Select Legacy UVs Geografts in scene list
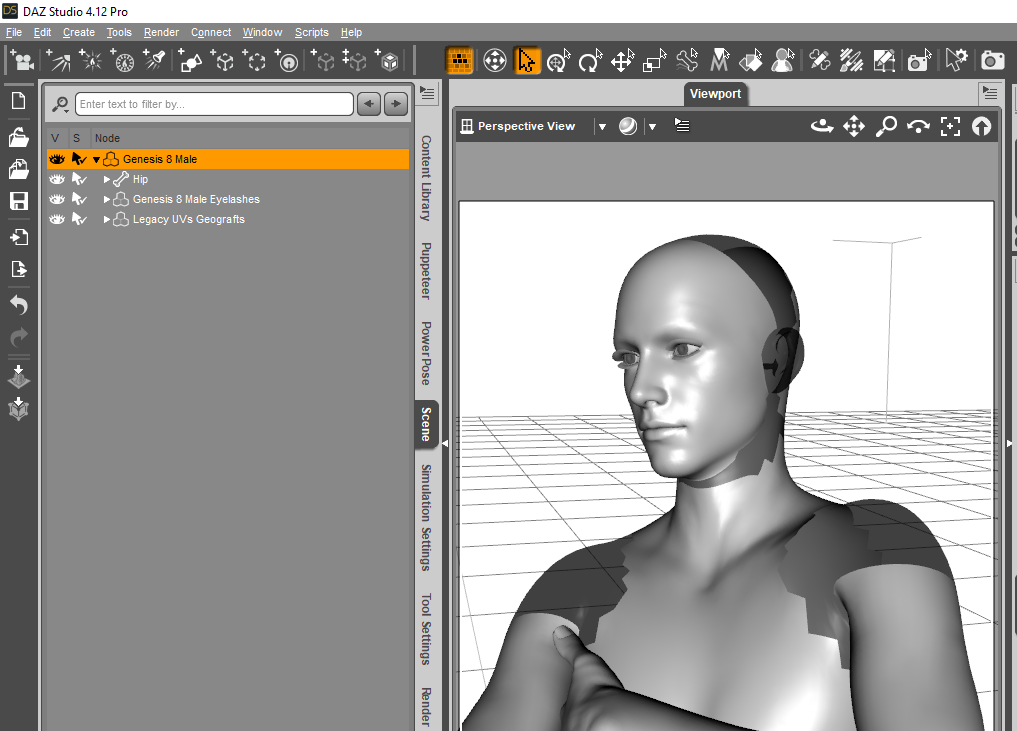The width and height of the screenshot is (1017, 731). coord(188,219)
